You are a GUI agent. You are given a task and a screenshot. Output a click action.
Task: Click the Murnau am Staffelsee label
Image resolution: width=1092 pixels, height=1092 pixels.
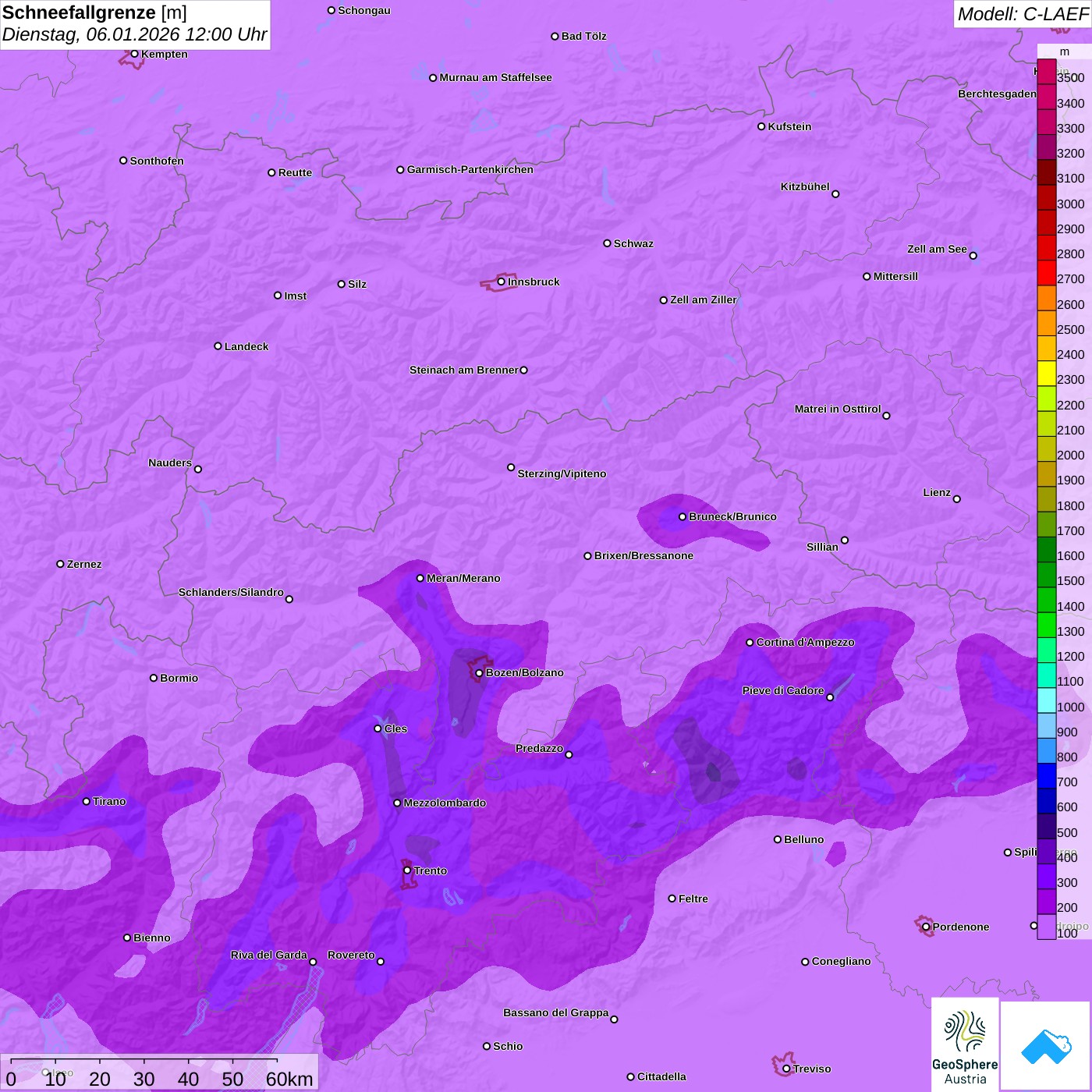(495, 77)
